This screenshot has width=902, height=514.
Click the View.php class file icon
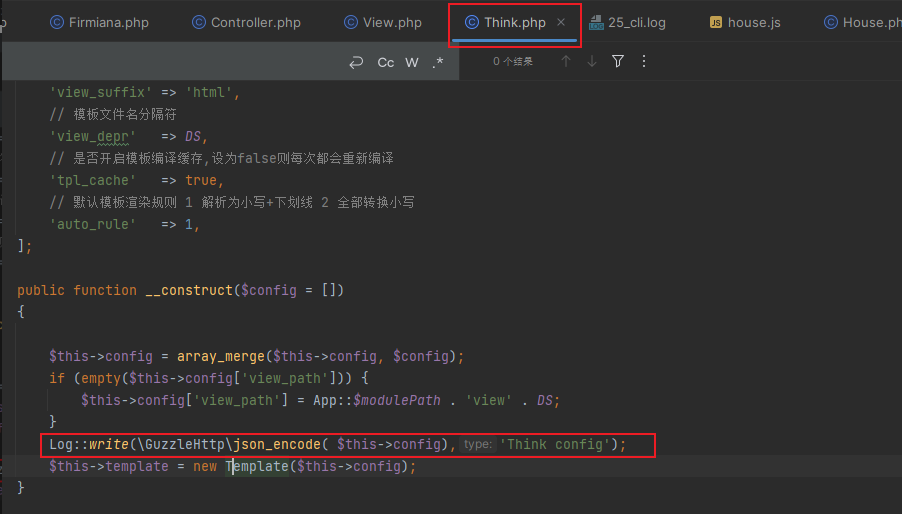pos(350,22)
